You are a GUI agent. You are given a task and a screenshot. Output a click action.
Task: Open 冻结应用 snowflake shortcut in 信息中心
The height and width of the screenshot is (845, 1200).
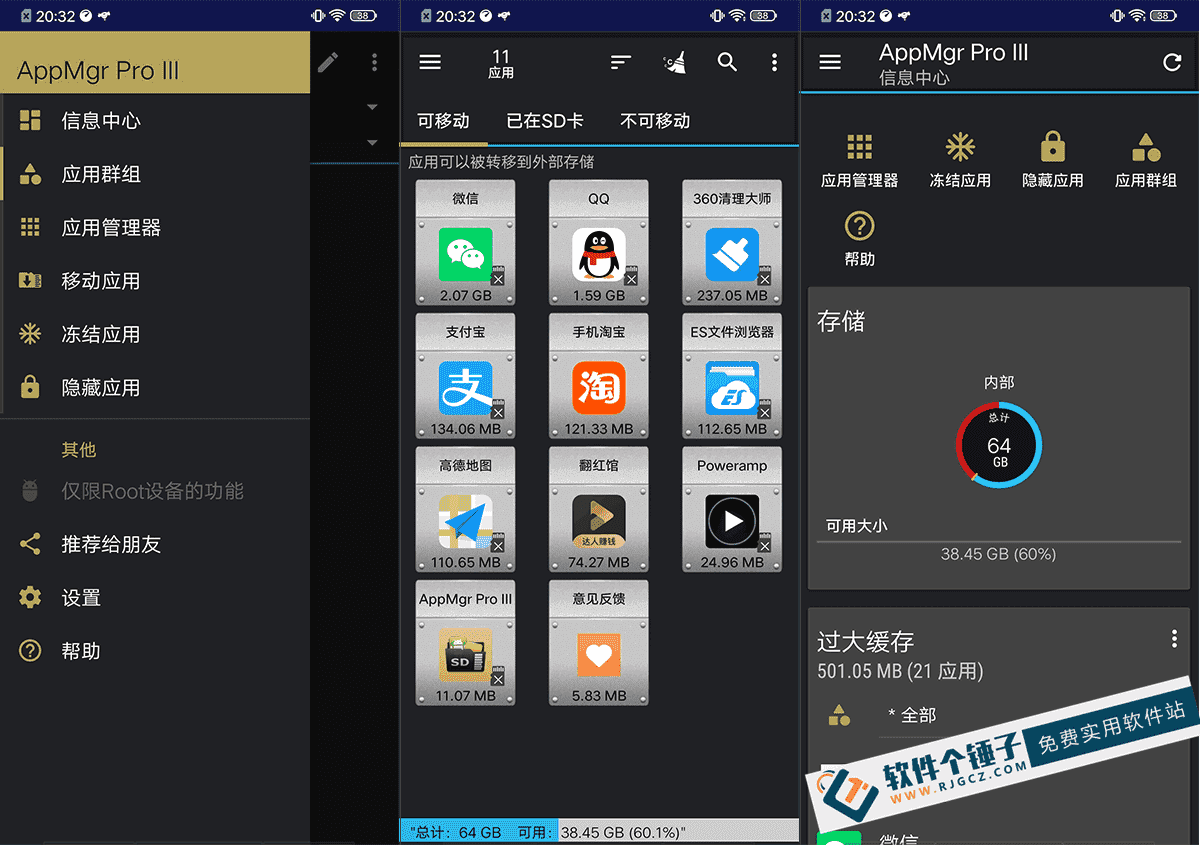tap(960, 160)
